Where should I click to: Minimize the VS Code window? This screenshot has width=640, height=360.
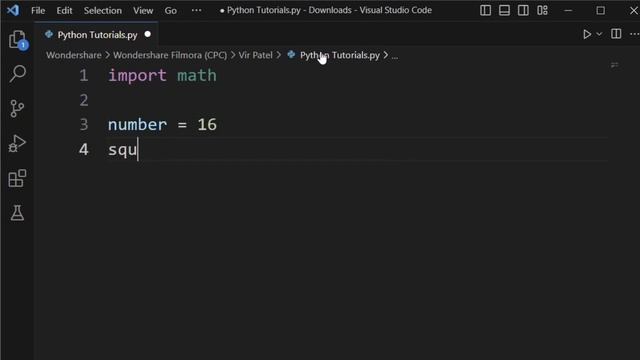(x=568, y=10)
